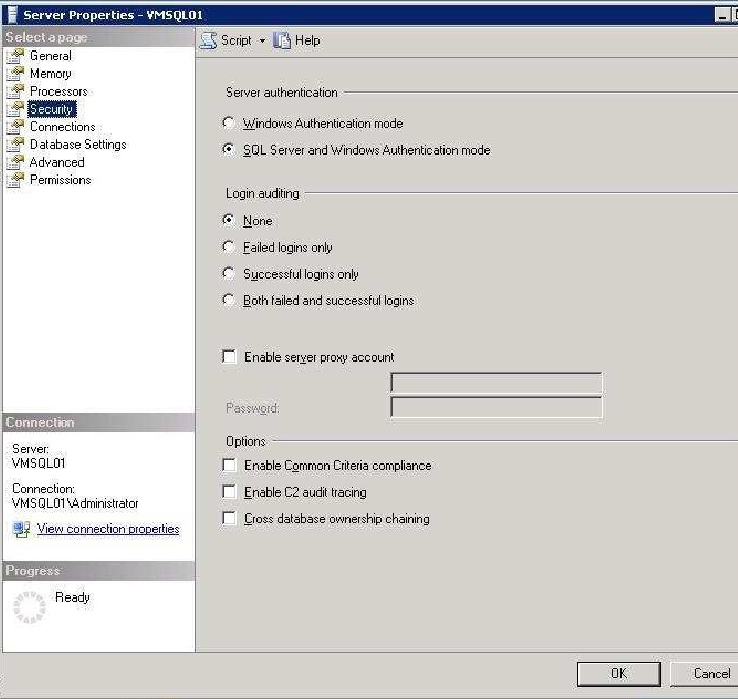Choose Failed logins only auditing
738x699 pixels.
coord(229,247)
